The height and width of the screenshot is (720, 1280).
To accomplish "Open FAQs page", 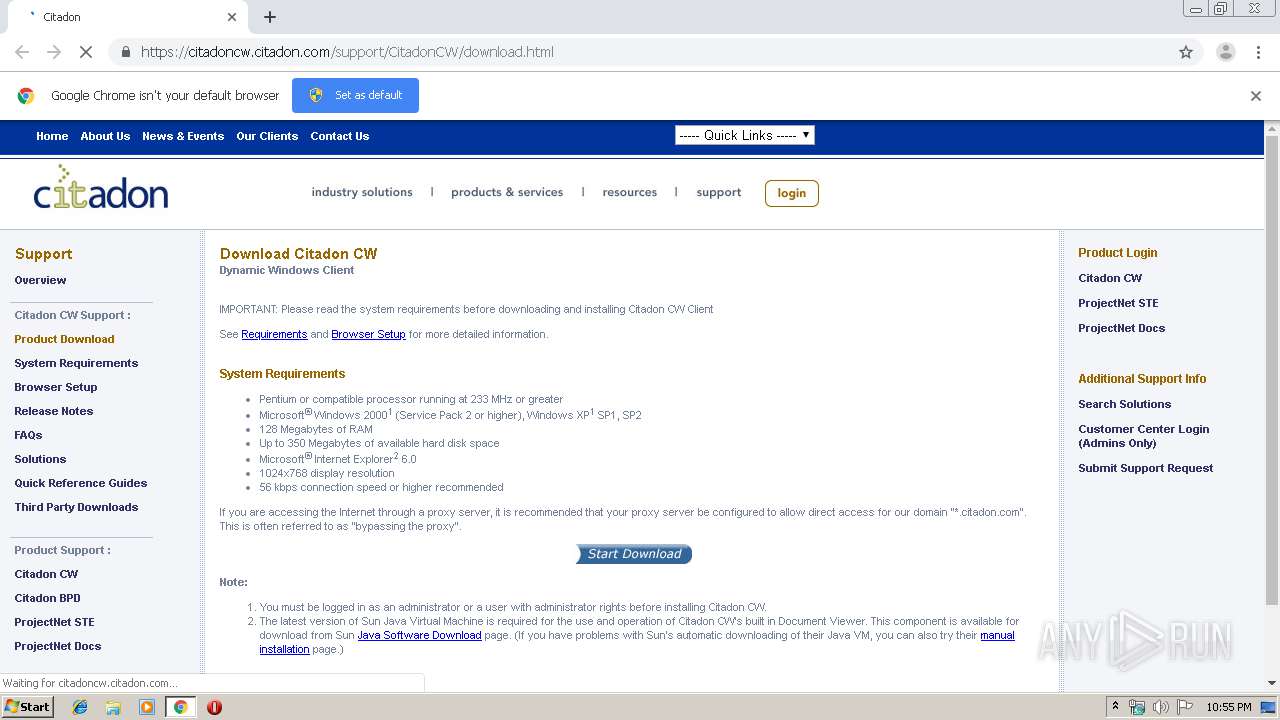I will [x=28, y=435].
